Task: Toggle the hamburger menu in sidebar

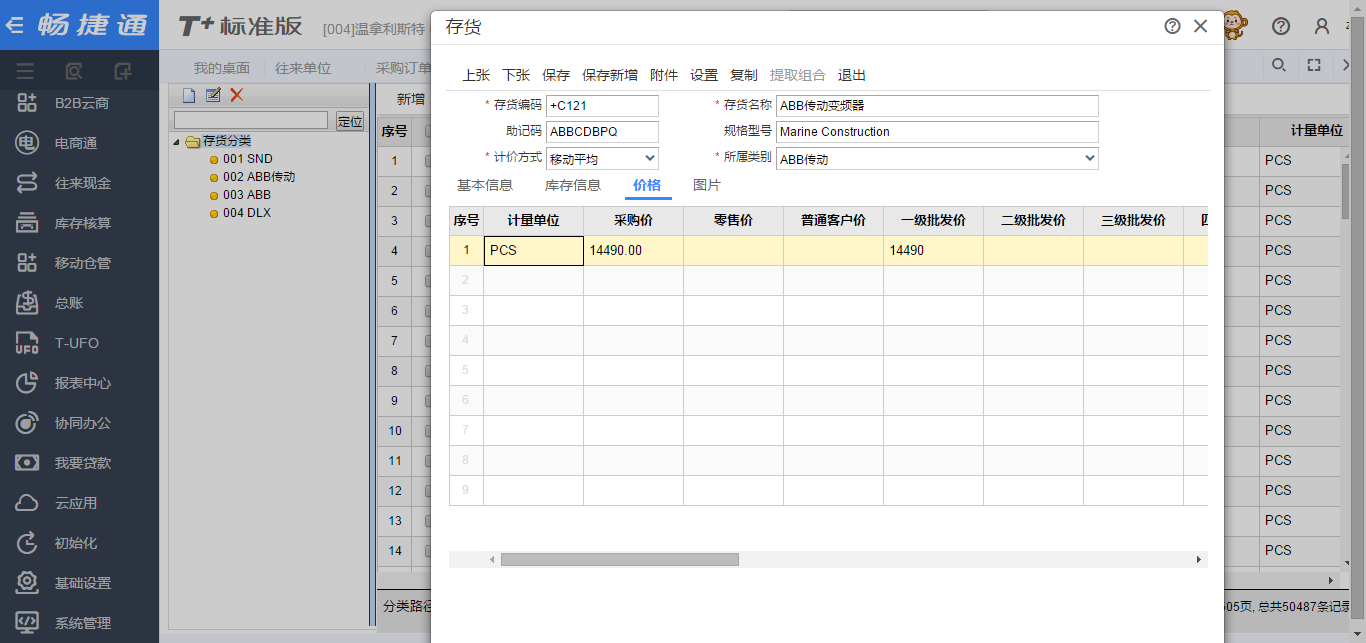Action: click(25, 71)
